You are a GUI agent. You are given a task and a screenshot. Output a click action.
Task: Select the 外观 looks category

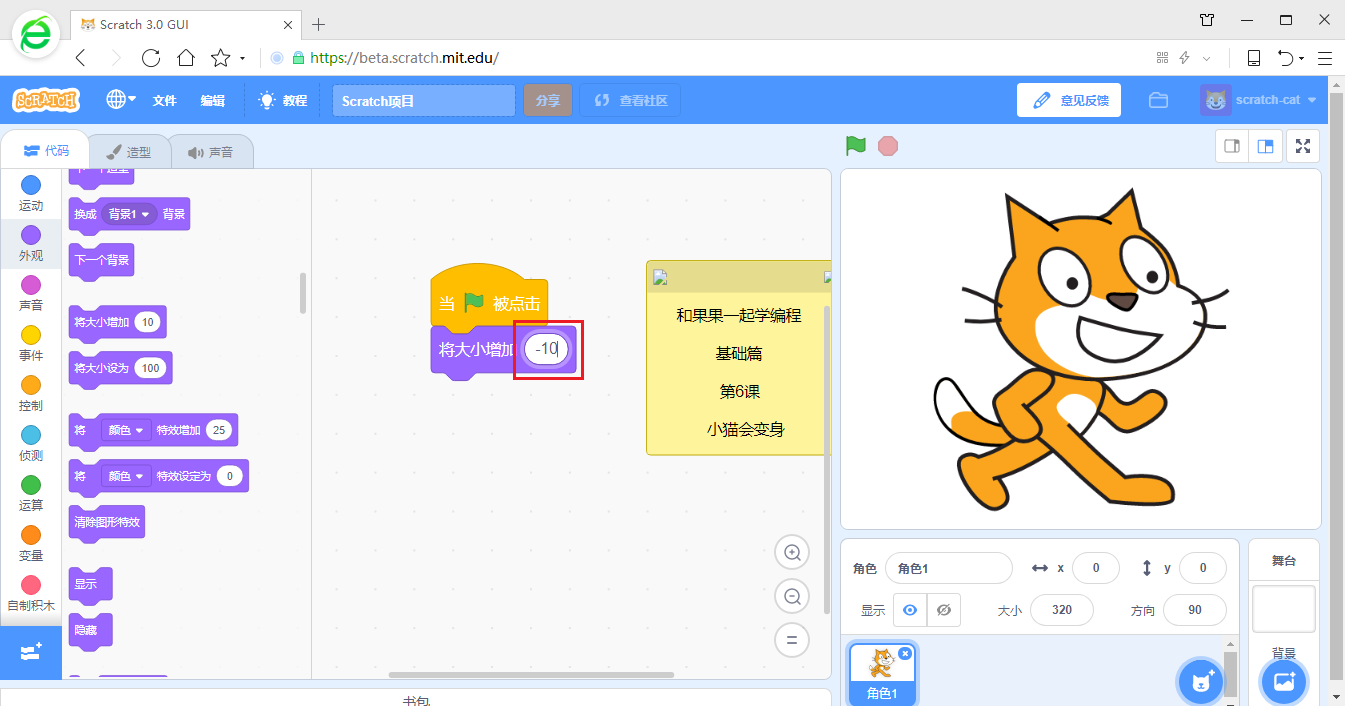[31, 244]
